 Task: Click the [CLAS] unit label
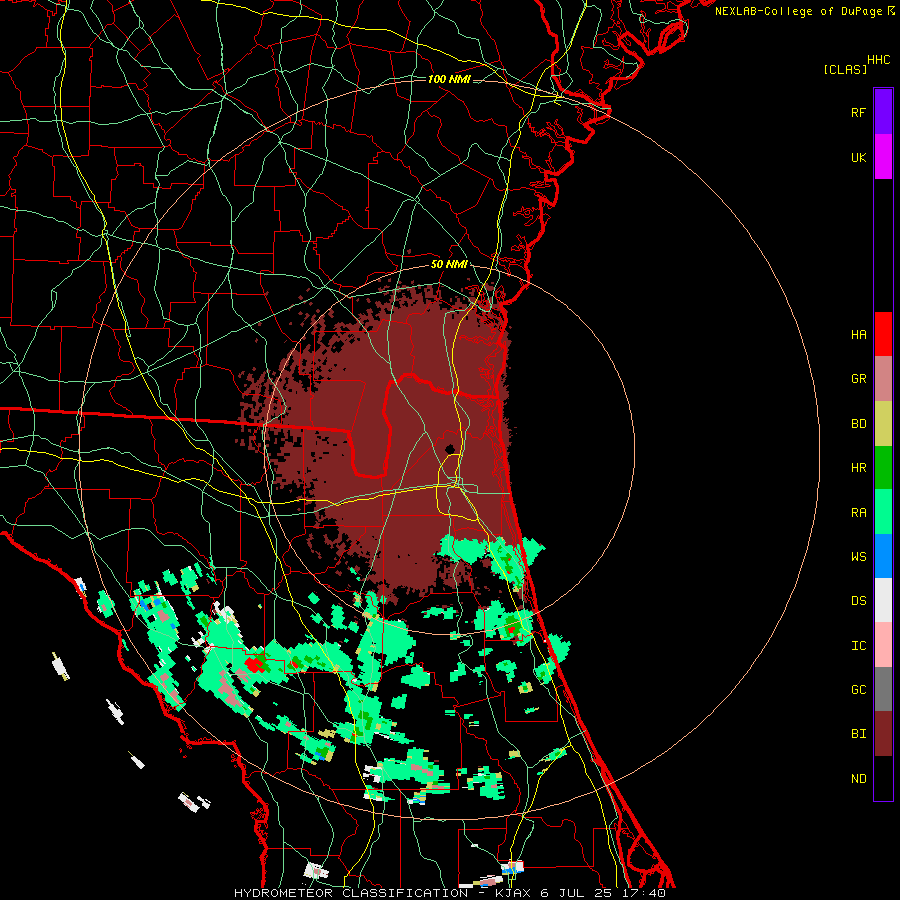pos(845,70)
